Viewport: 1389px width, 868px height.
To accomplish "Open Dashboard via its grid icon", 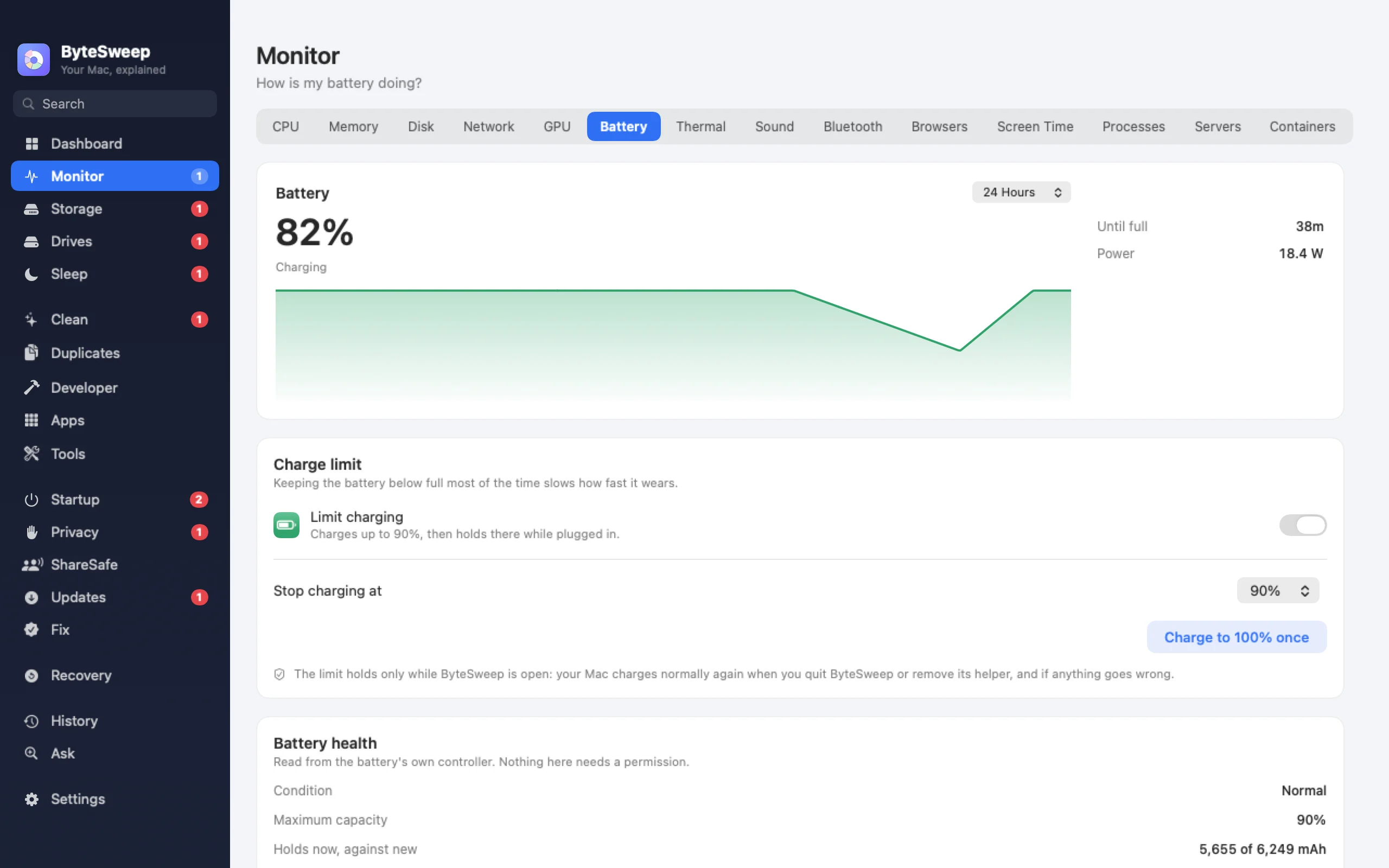I will pos(31,144).
